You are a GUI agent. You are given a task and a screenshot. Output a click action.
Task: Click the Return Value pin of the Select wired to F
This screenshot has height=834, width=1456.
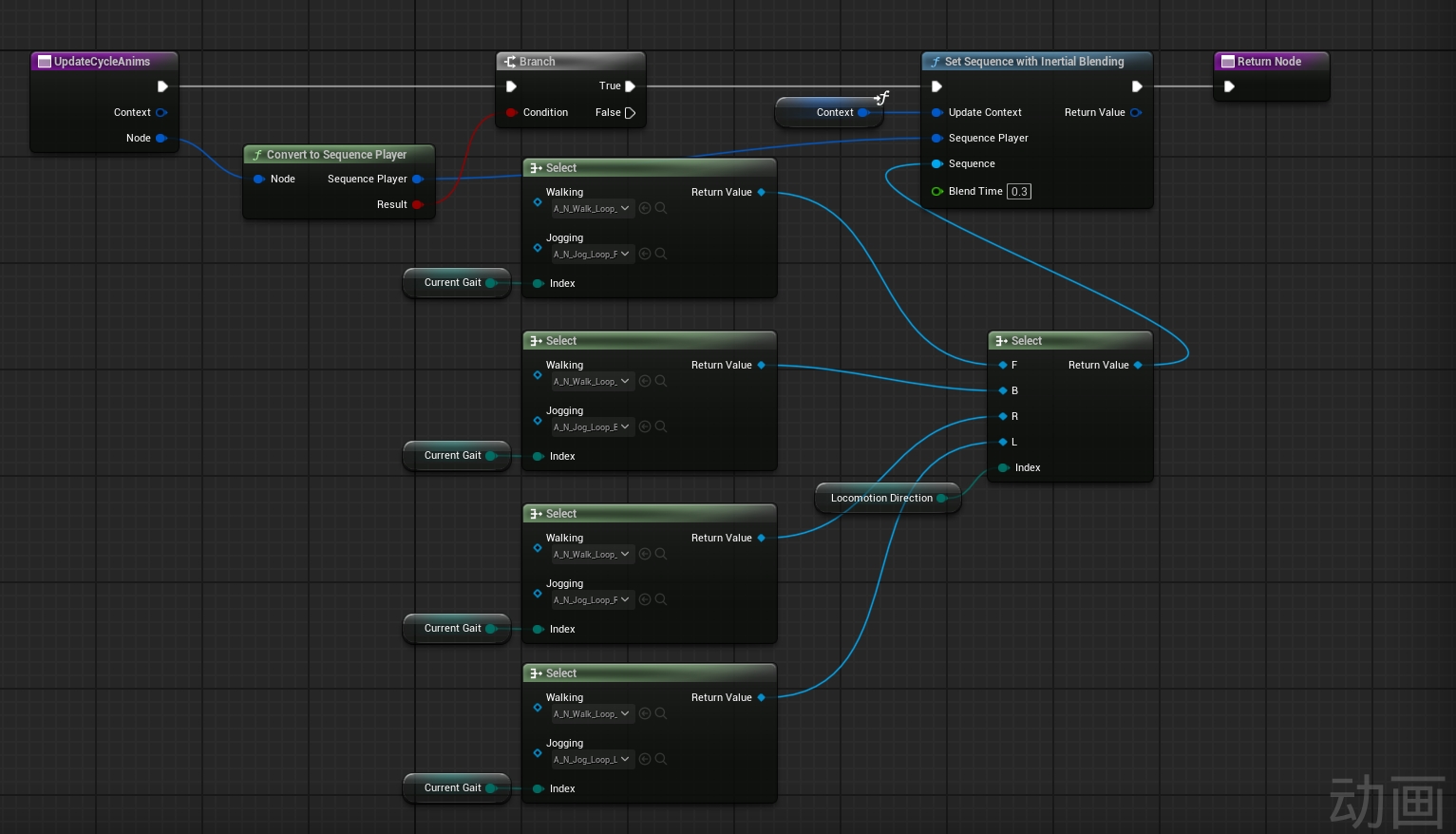[x=761, y=192]
